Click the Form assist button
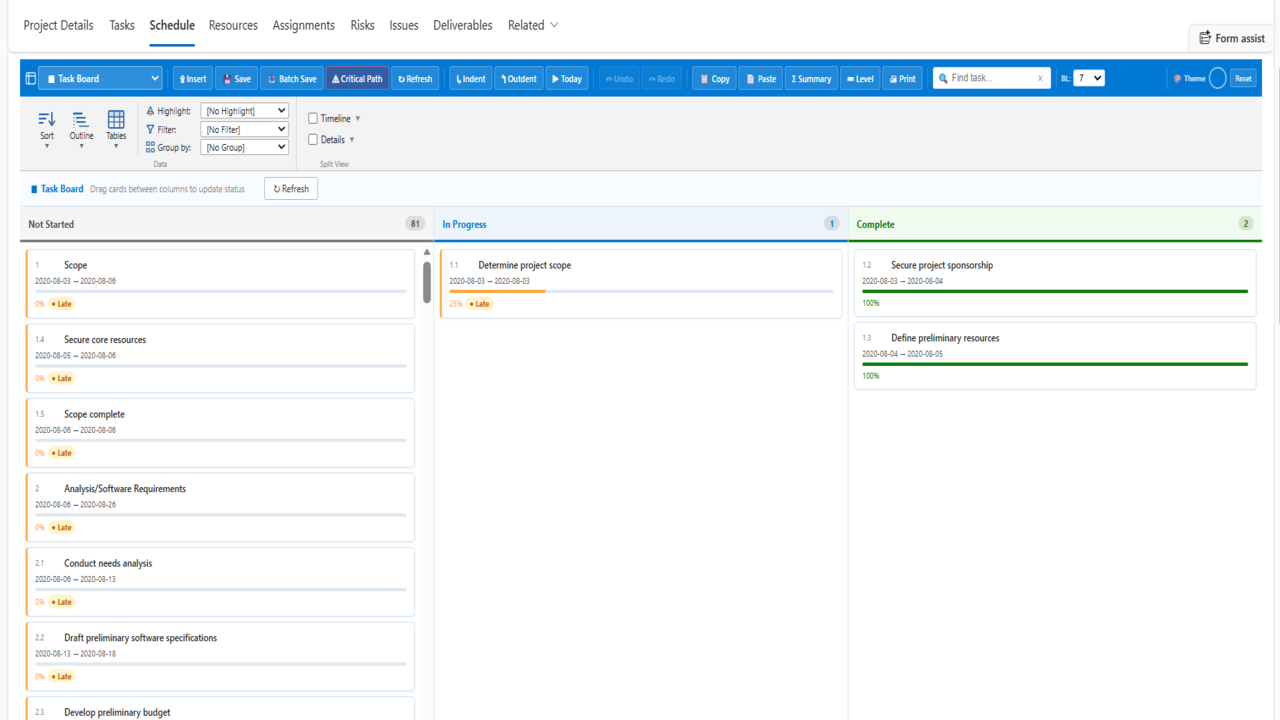 pyautogui.click(x=1232, y=38)
